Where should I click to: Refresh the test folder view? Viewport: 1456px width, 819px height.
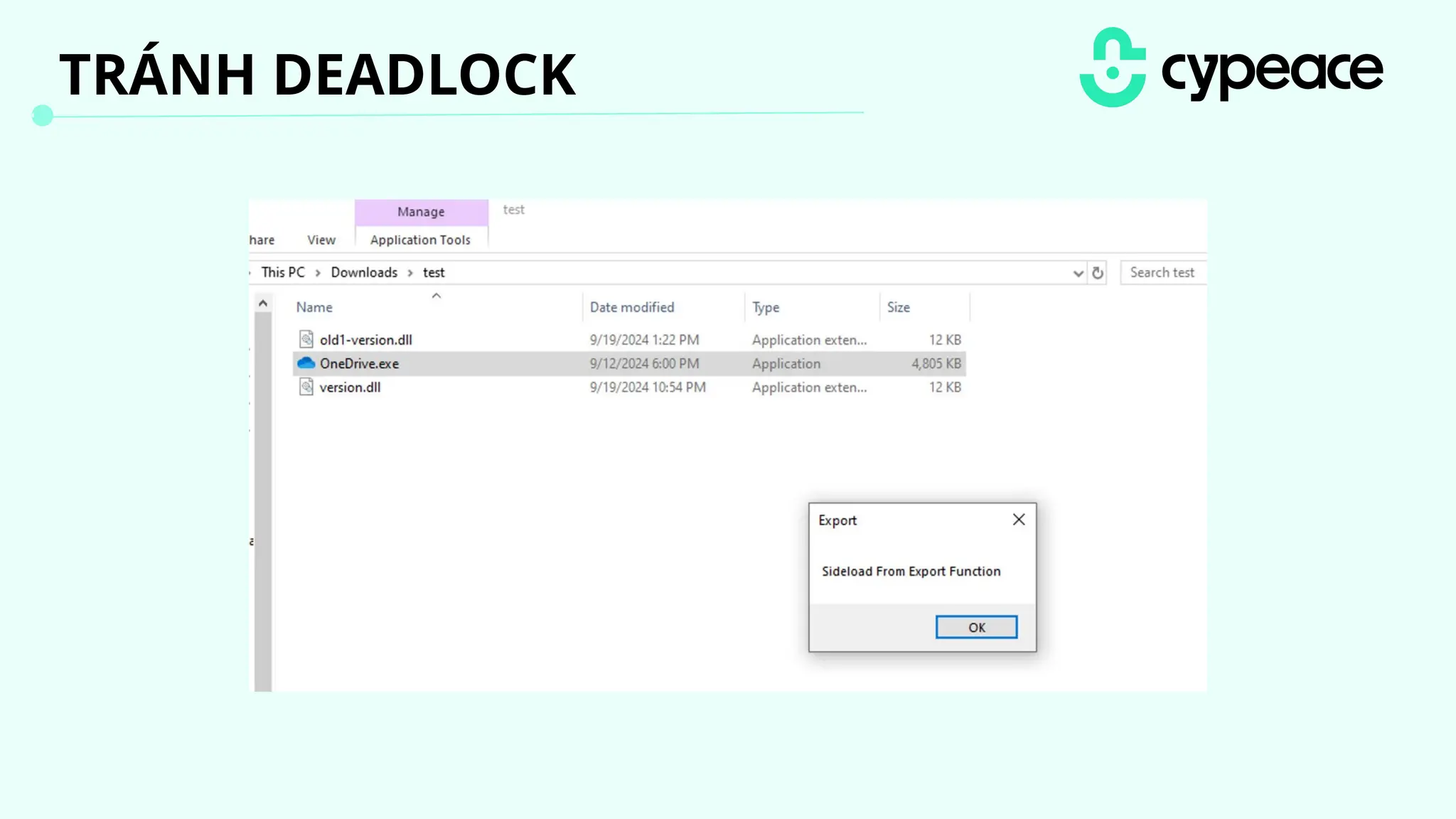click(1098, 273)
